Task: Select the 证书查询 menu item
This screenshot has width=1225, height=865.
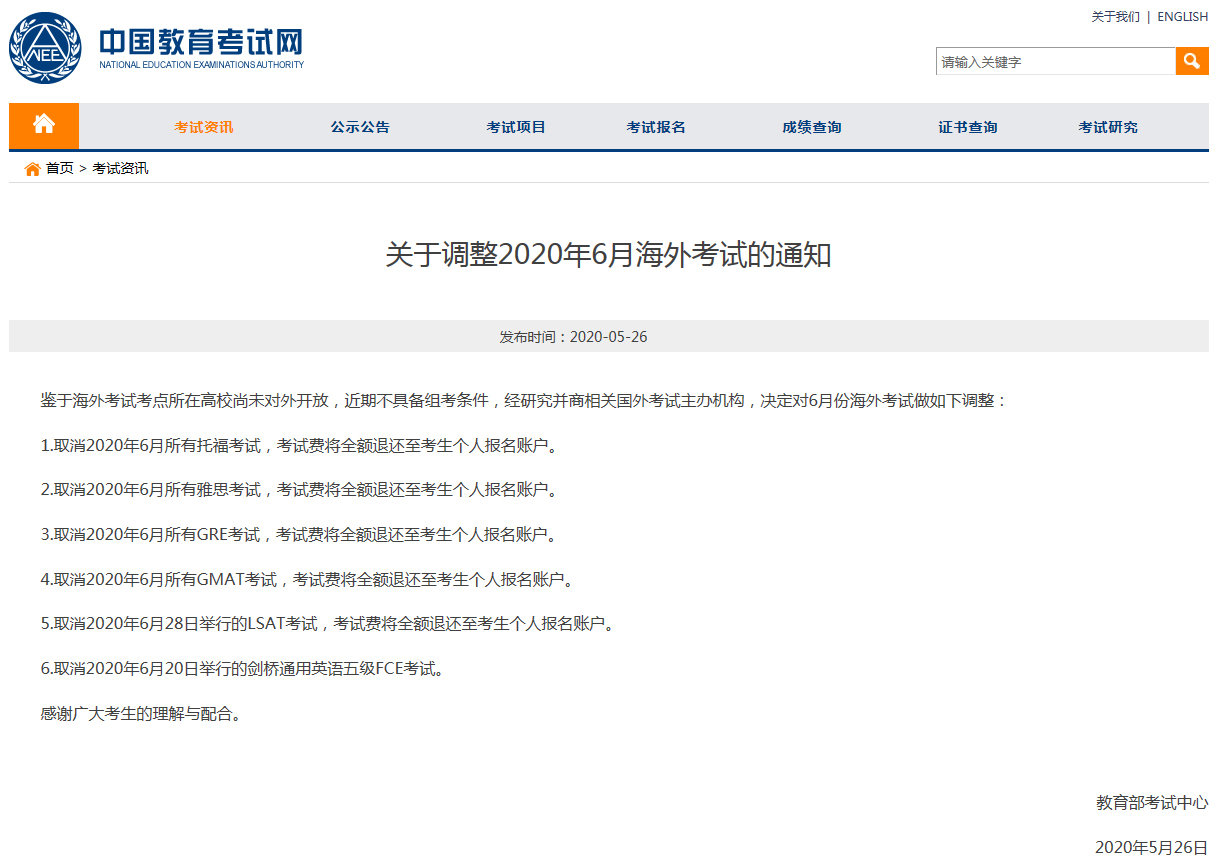Action: point(968,127)
